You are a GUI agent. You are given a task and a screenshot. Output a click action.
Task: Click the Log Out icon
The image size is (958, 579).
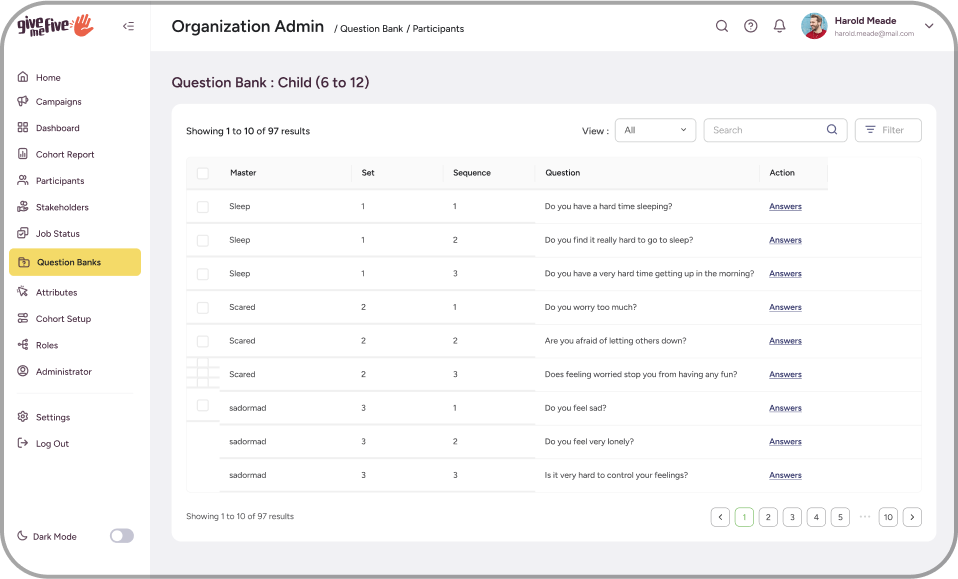pos(23,443)
